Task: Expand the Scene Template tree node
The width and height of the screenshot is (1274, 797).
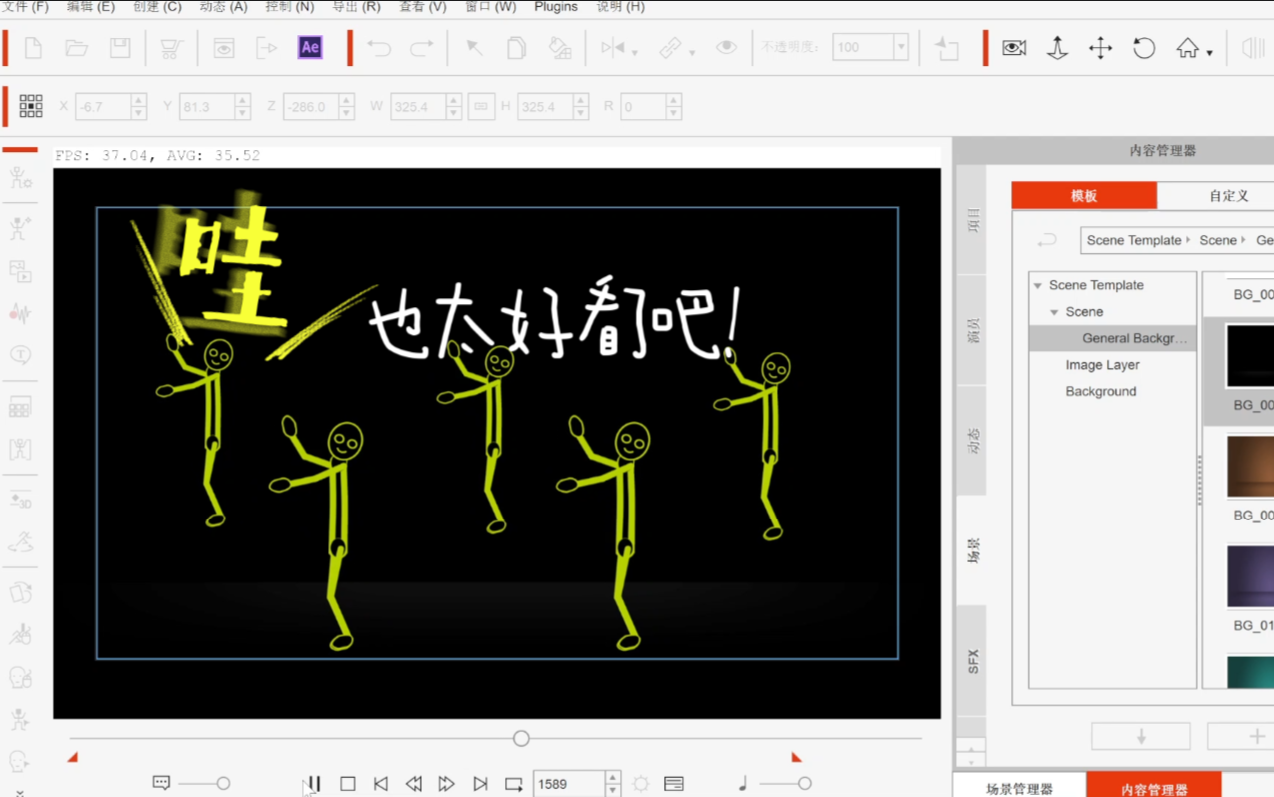Action: [x=1037, y=285]
